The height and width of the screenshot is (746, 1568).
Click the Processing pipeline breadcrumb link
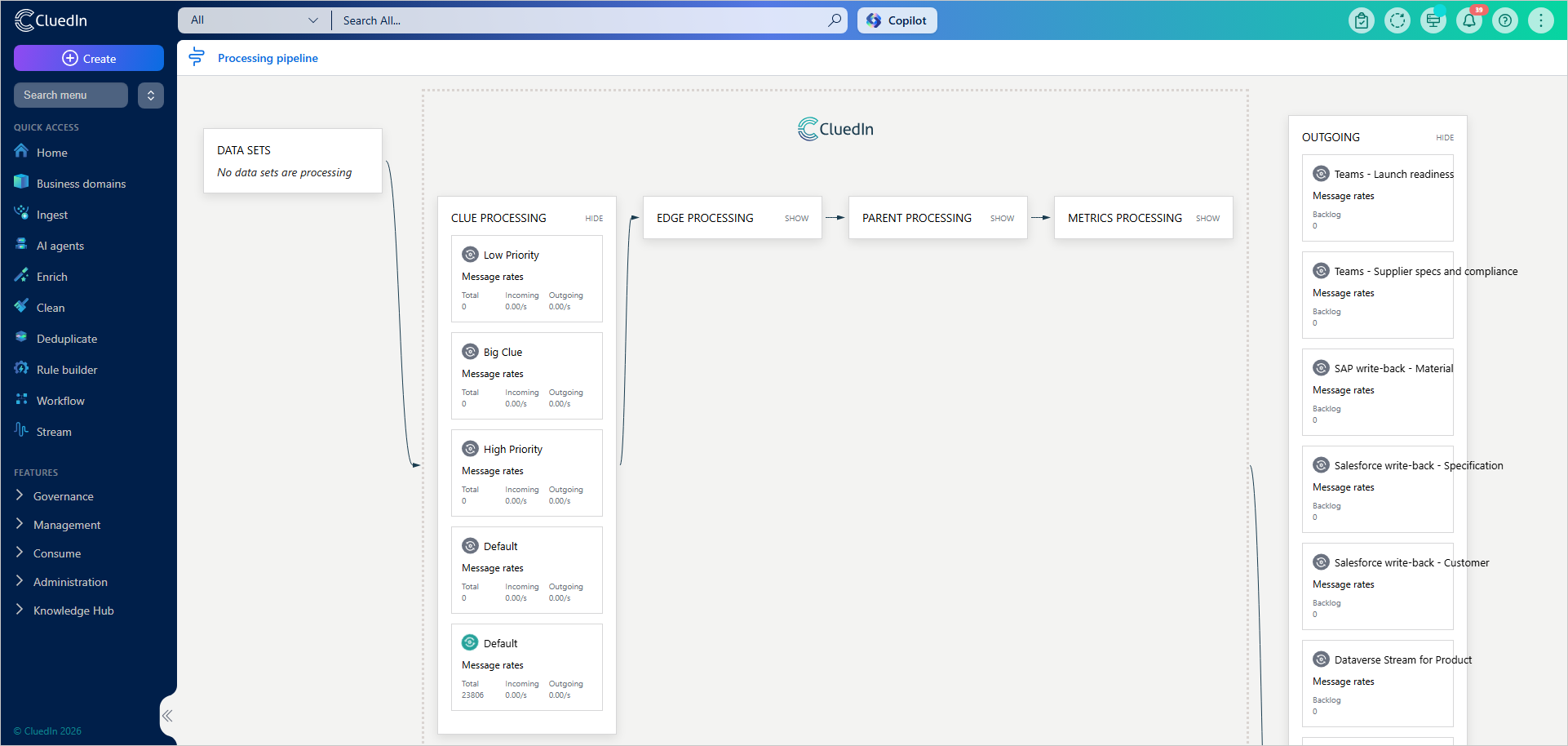click(x=268, y=58)
